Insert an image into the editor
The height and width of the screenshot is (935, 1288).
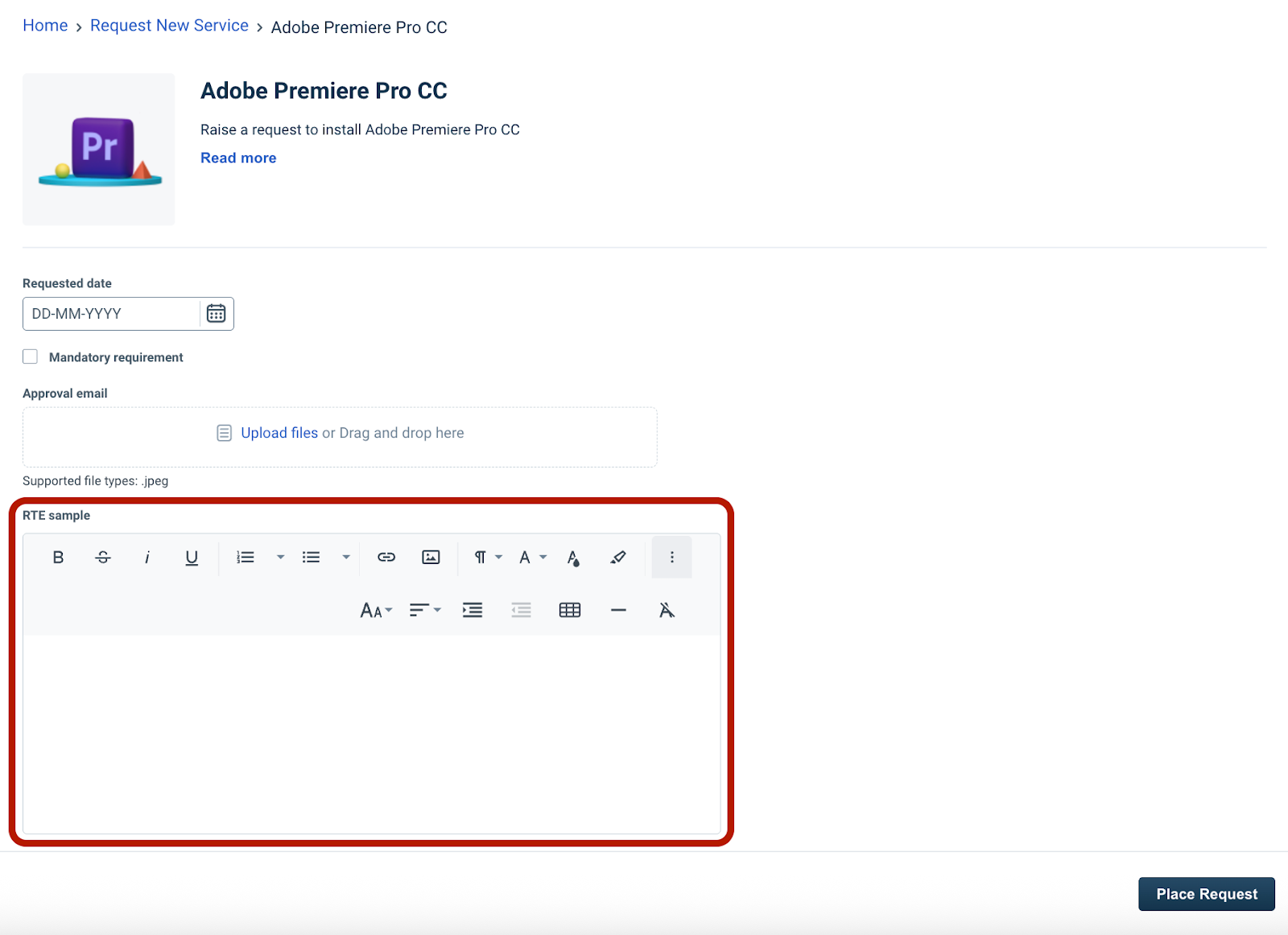point(431,557)
